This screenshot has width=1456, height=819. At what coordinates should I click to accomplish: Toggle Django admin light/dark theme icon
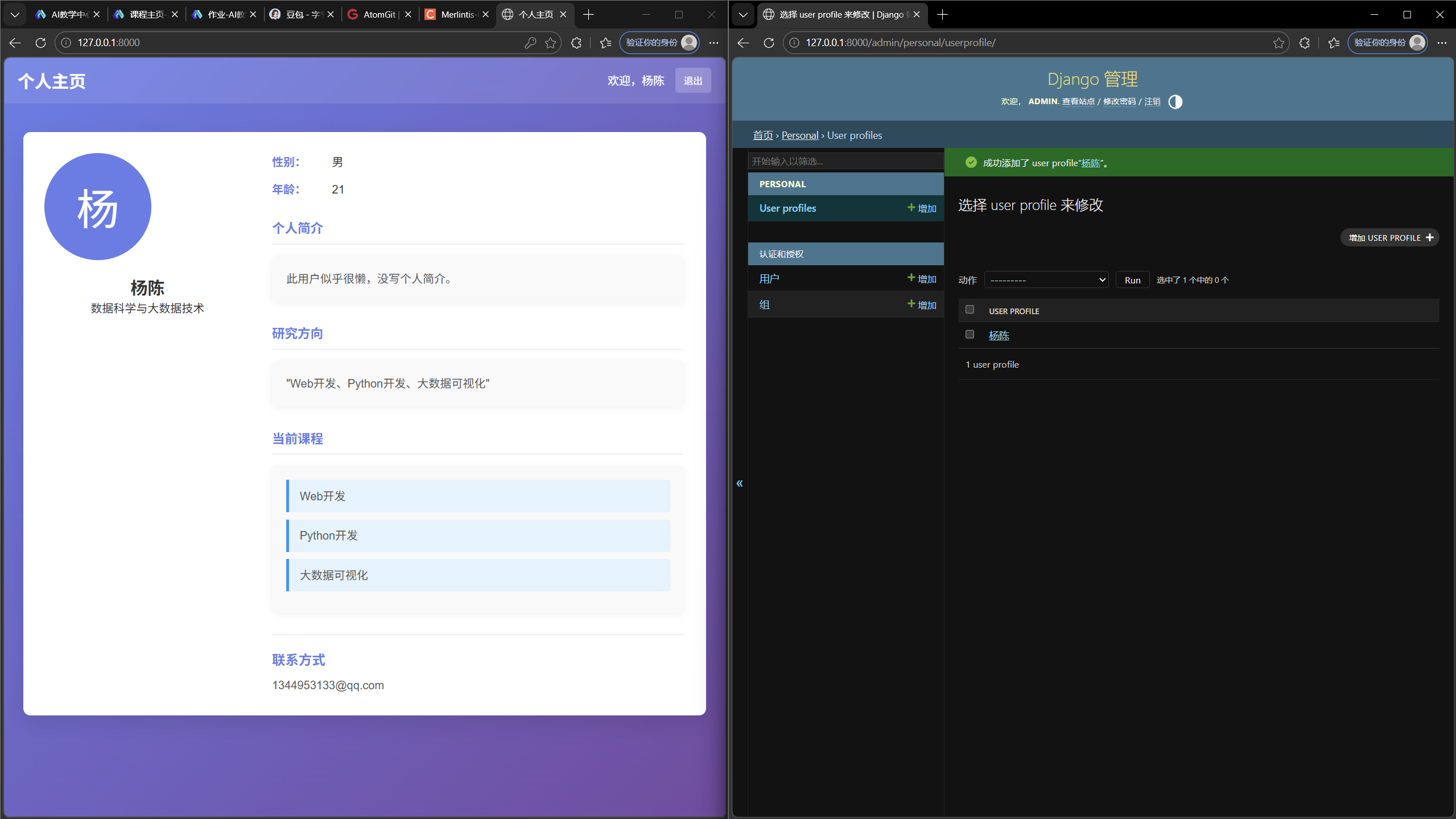[x=1175, y=102]
